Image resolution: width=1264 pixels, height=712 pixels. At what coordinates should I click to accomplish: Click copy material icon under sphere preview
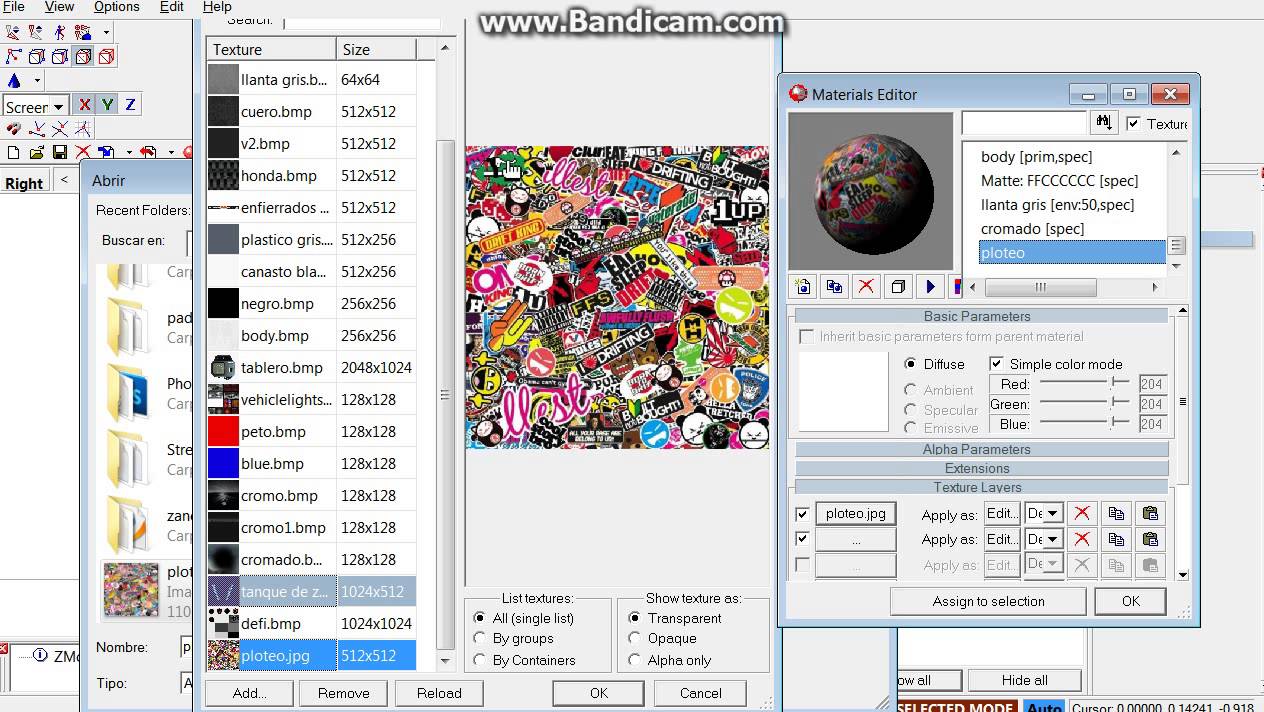(834, 287)
